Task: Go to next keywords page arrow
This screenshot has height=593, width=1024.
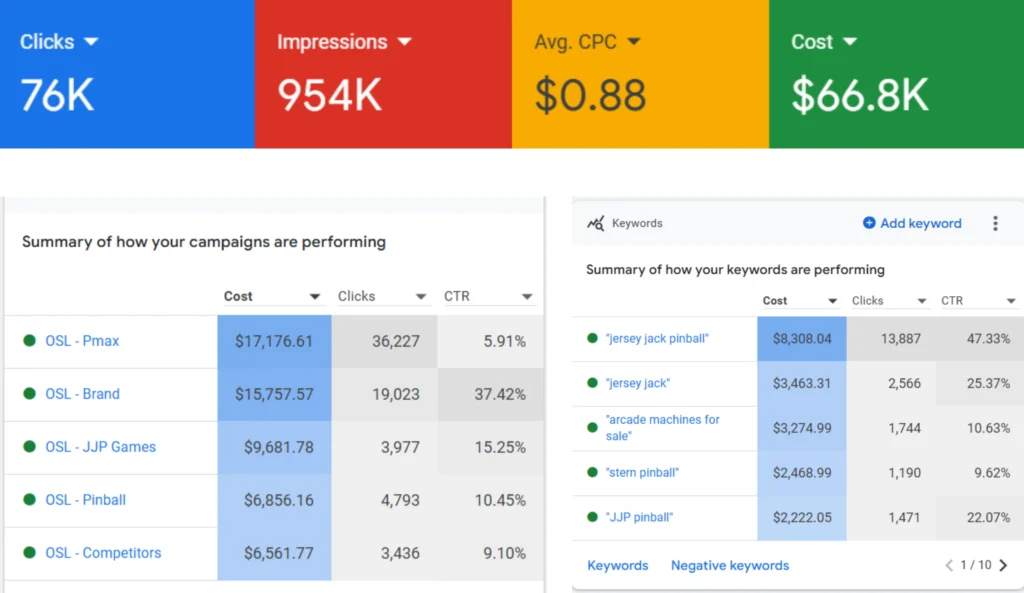Action: click(x=1004, y=565)
